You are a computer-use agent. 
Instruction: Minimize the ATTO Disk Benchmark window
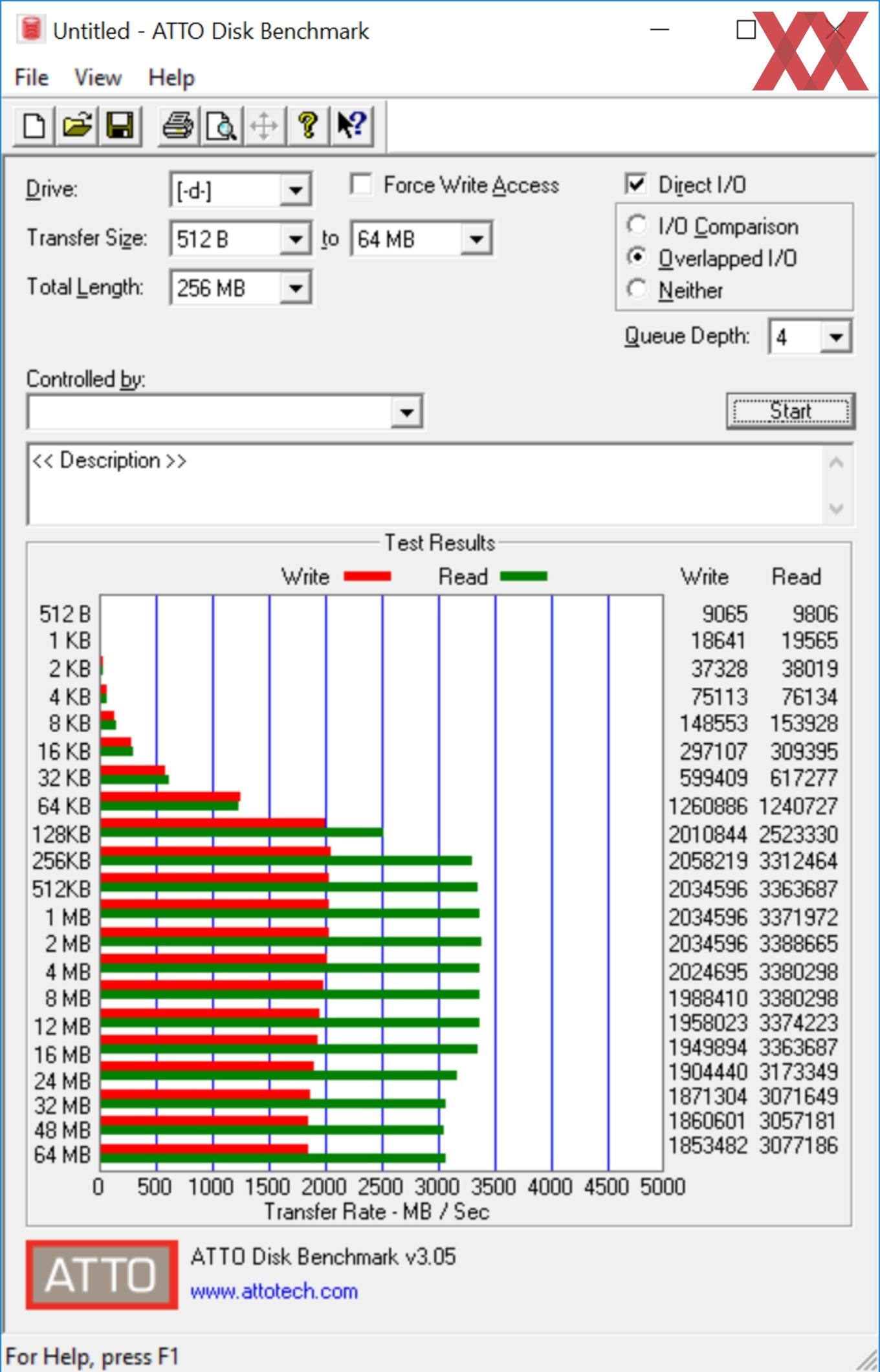pos(659,30)
